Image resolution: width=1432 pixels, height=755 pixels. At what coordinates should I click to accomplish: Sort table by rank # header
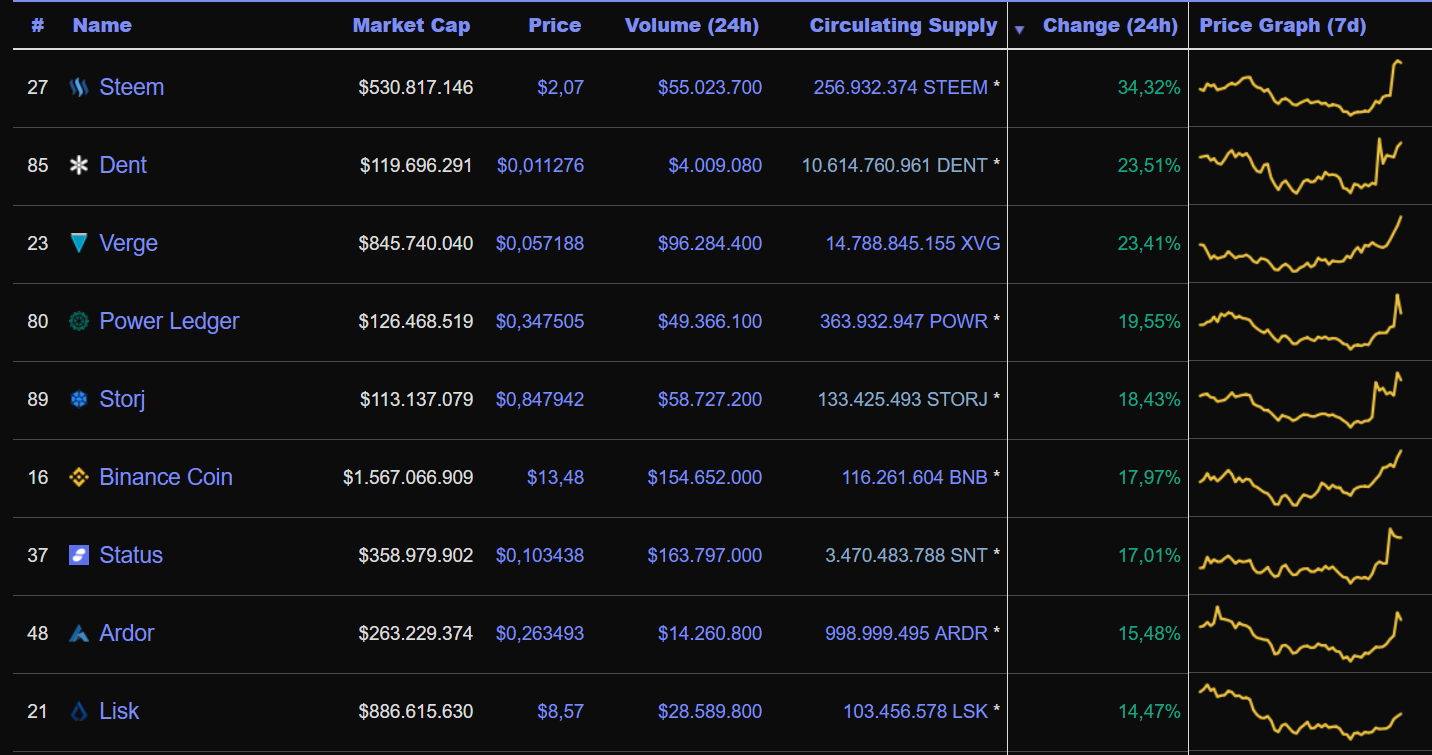37,26
